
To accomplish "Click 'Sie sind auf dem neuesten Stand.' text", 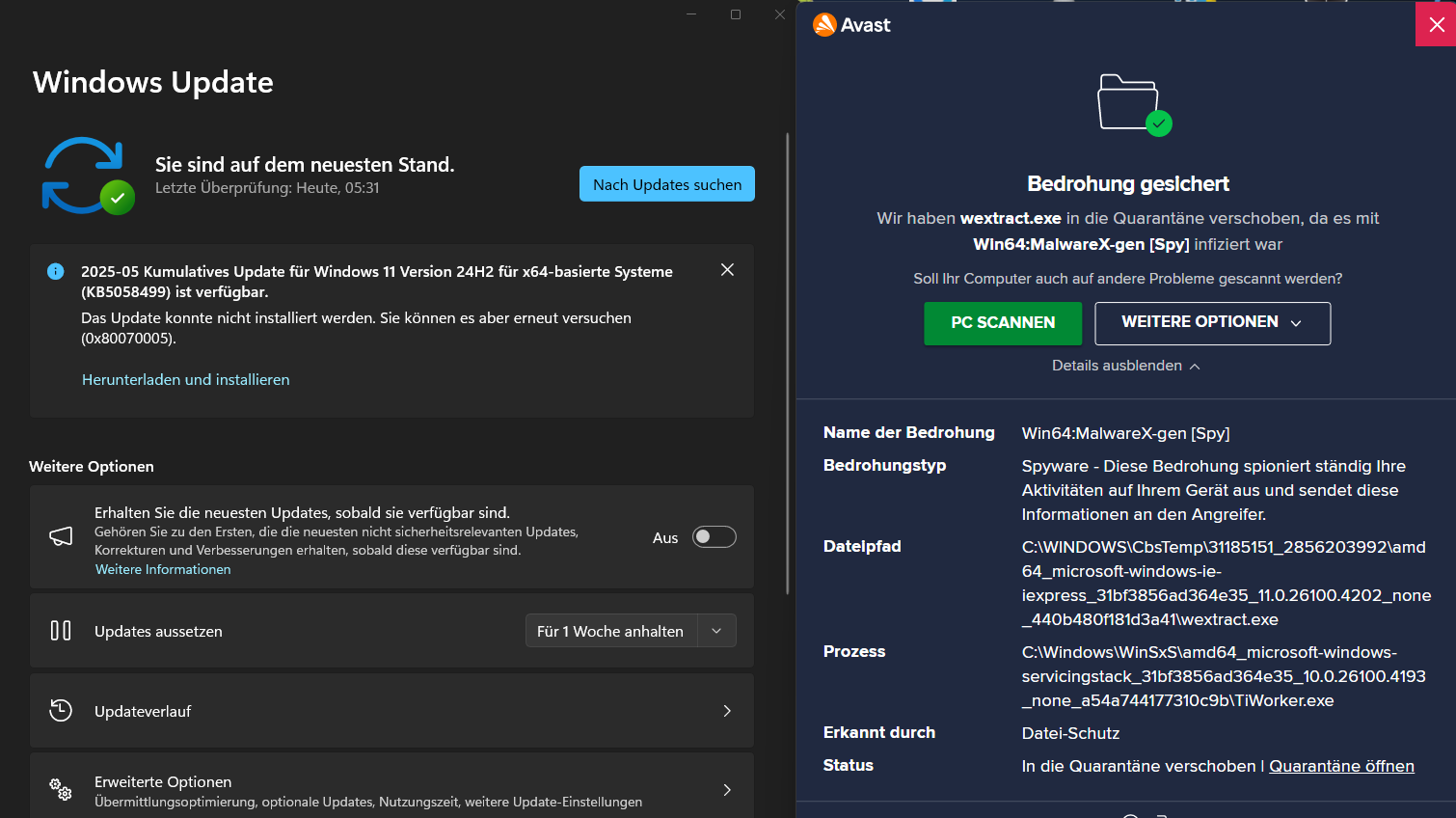I will pos(305,165).
